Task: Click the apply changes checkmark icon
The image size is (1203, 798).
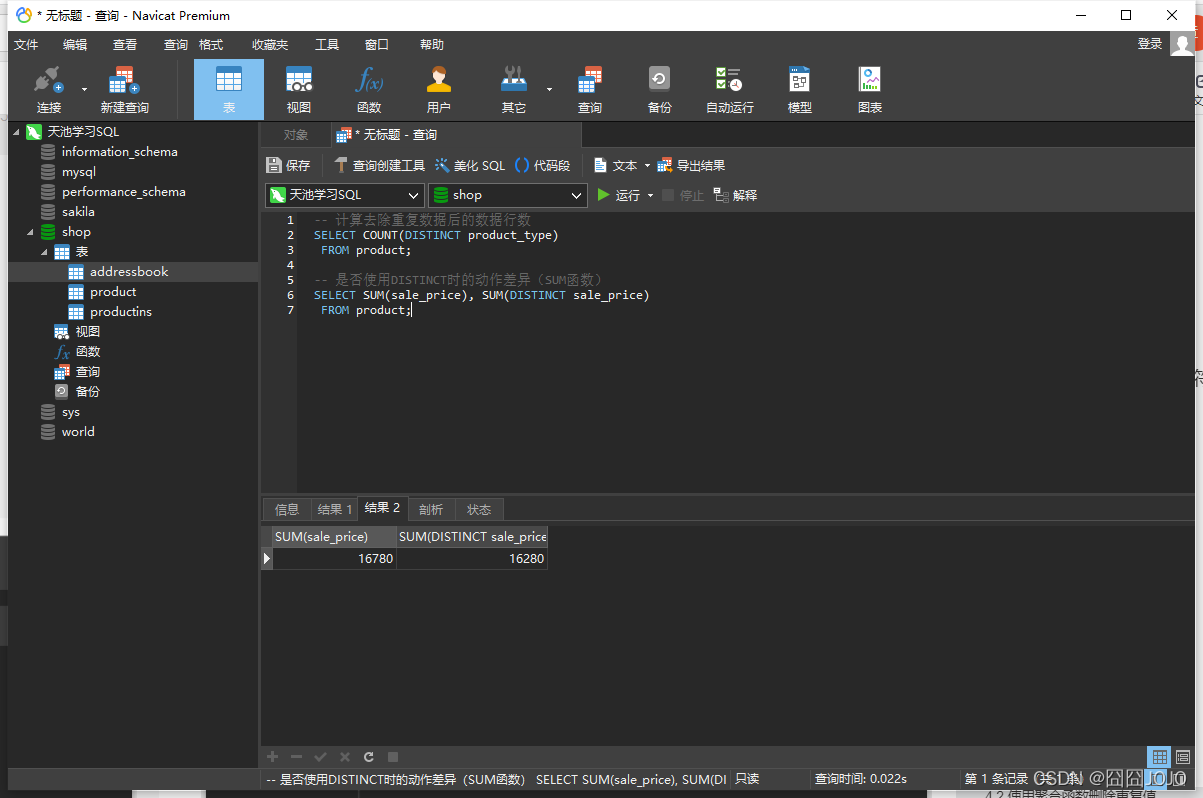Action: [x=320, y=757]
